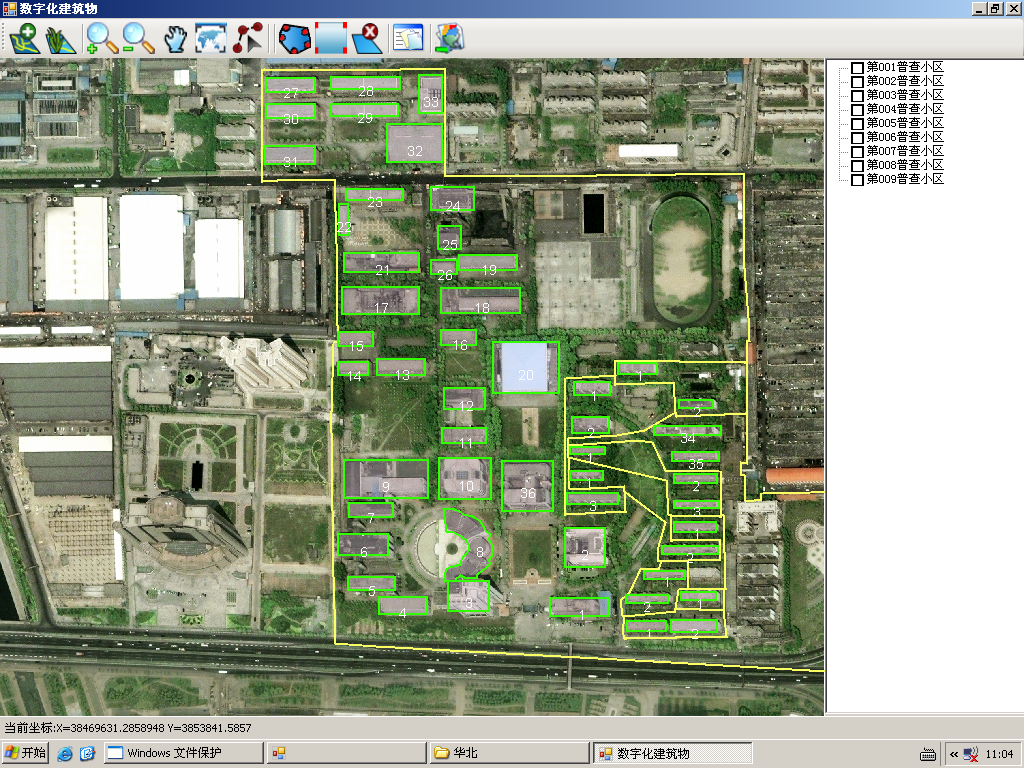Activate the pan hand tool
The height and width of the screenshot is (768, 1024).
pos(176,39)
